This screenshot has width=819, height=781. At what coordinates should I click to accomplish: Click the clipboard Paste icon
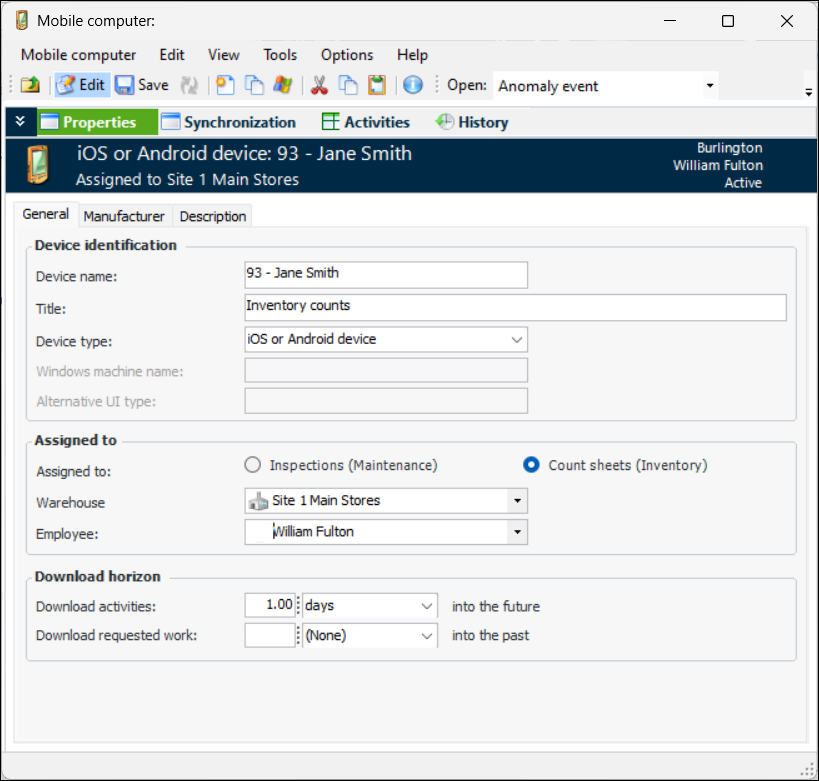376,86
